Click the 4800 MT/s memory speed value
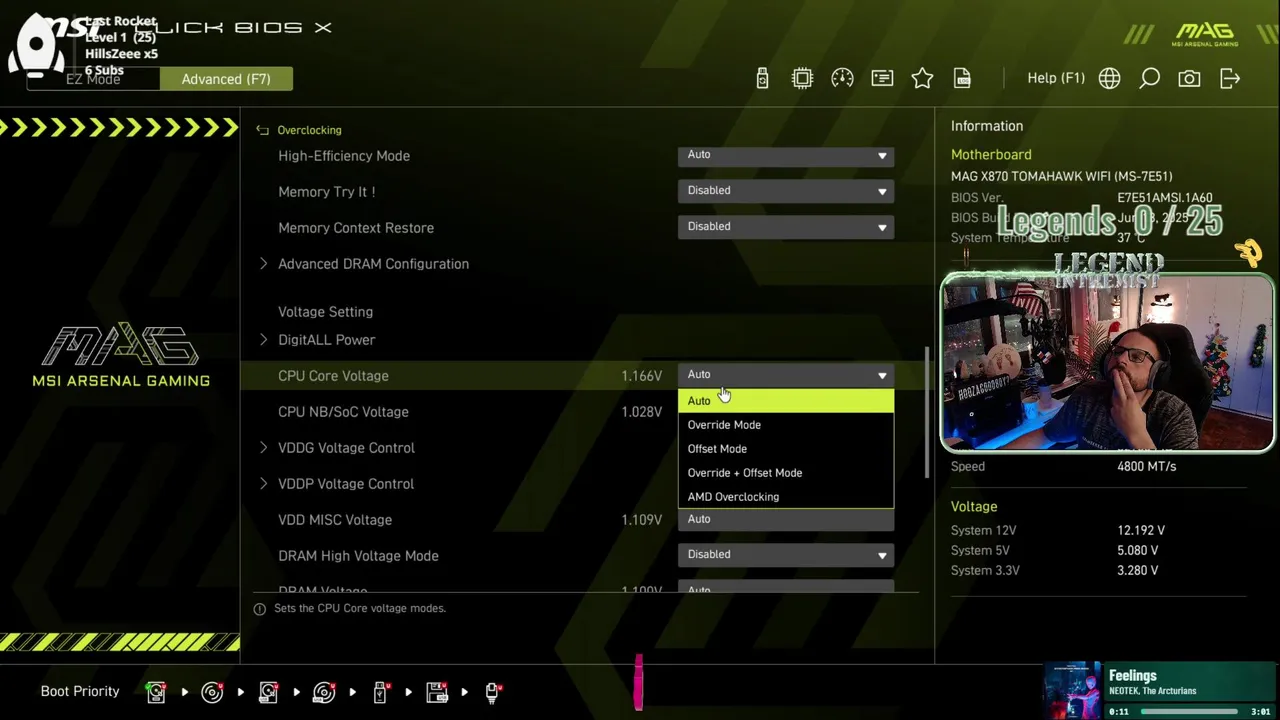Image resolution: width=1280 pixels, height=720 pixels. pos(1146,467)
